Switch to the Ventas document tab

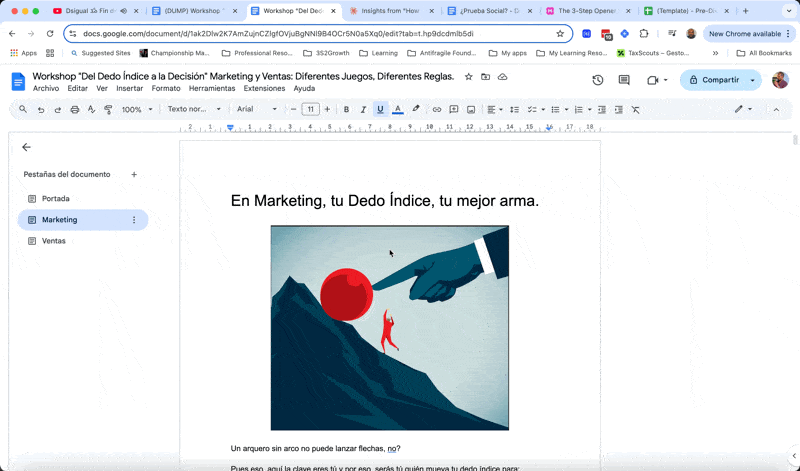click(x=54, y=241)
